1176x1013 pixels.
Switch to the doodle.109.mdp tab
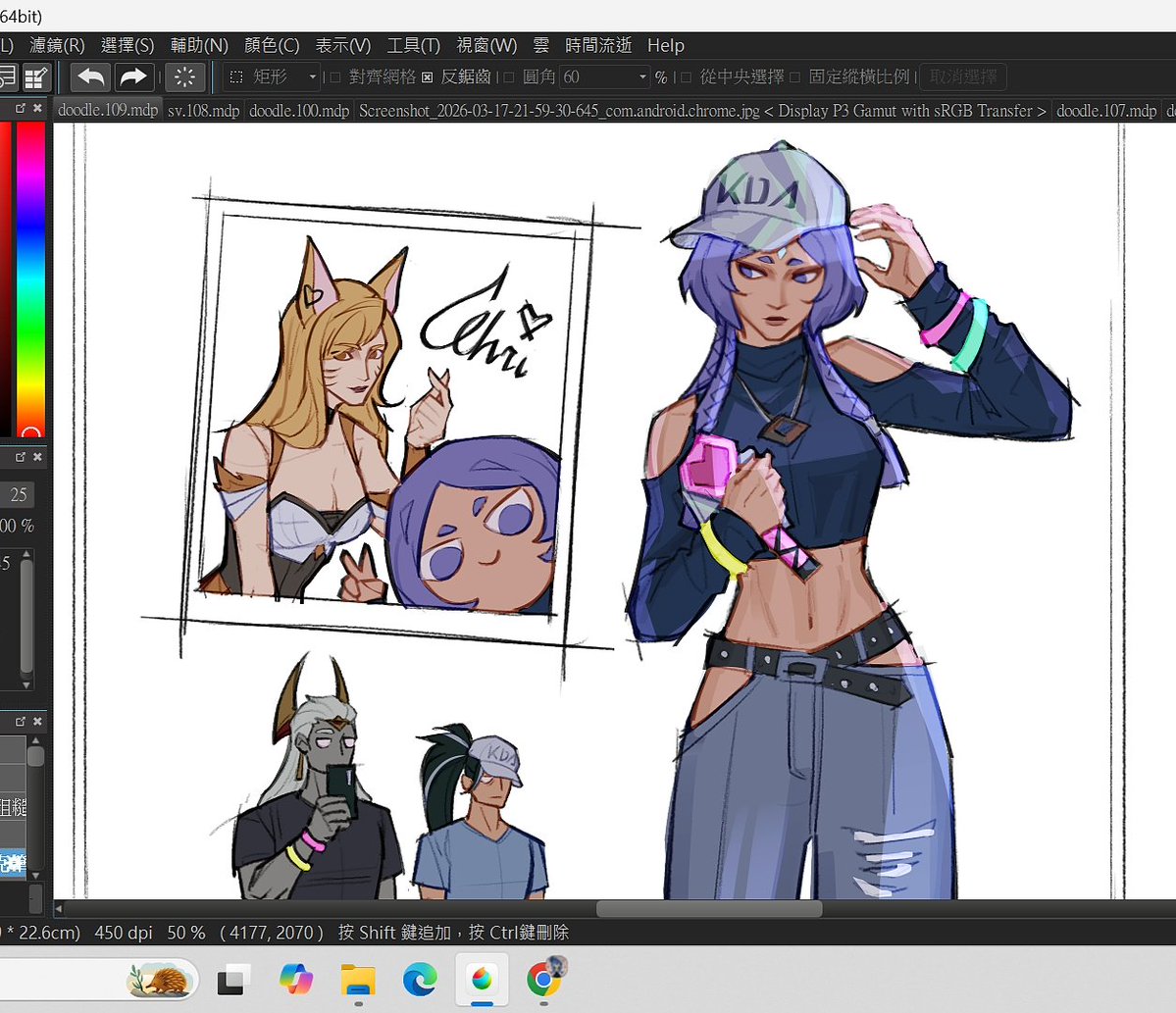coord(107,110)
